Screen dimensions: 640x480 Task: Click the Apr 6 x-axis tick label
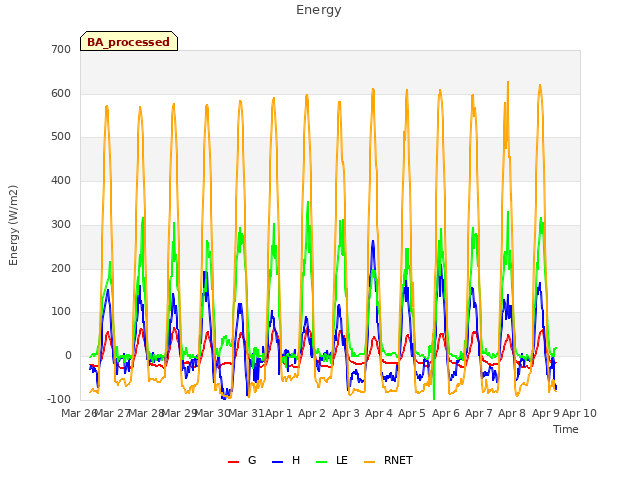(x=446, y=413)
